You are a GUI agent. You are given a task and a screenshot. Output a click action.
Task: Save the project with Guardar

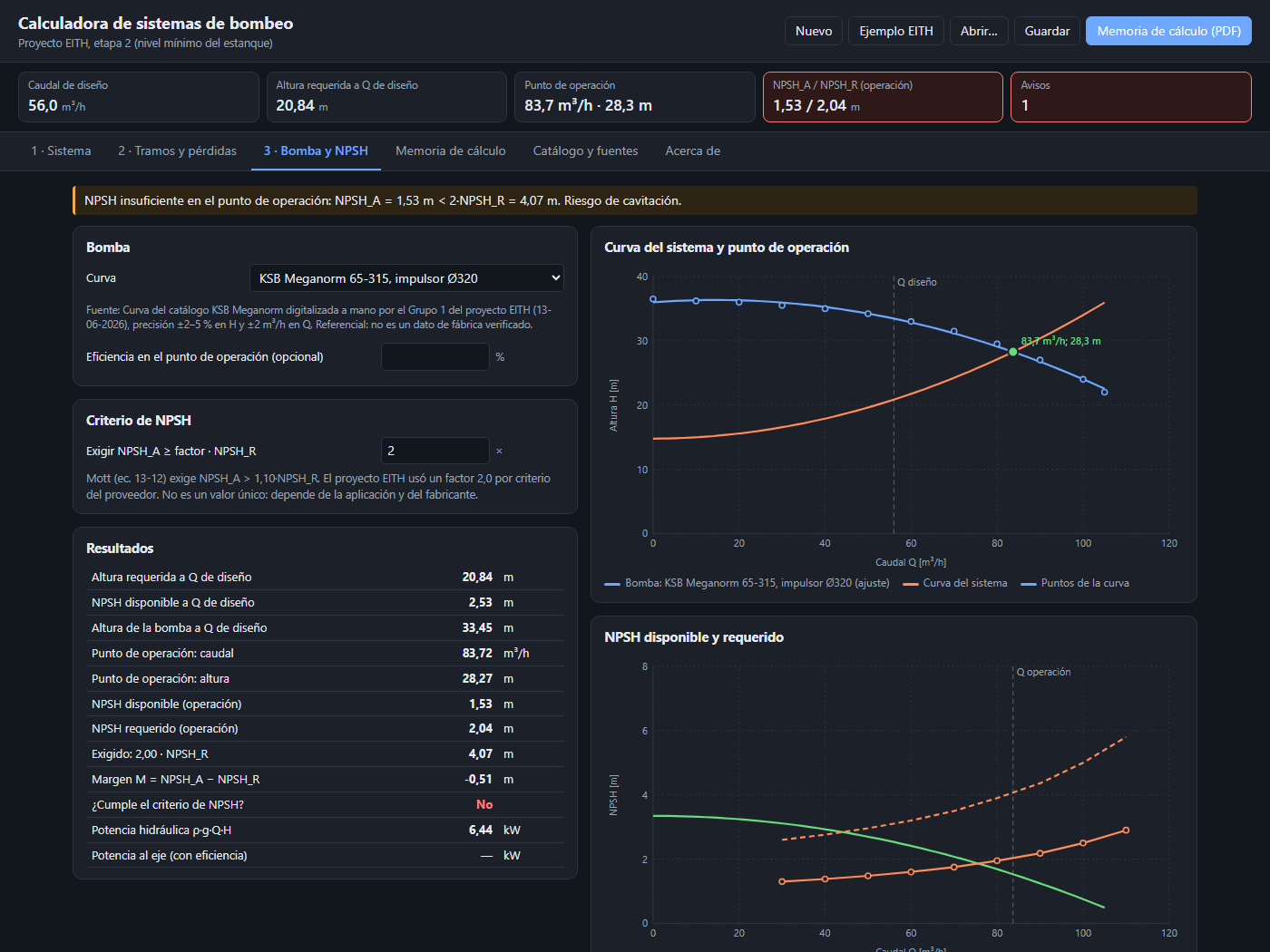1047,31
